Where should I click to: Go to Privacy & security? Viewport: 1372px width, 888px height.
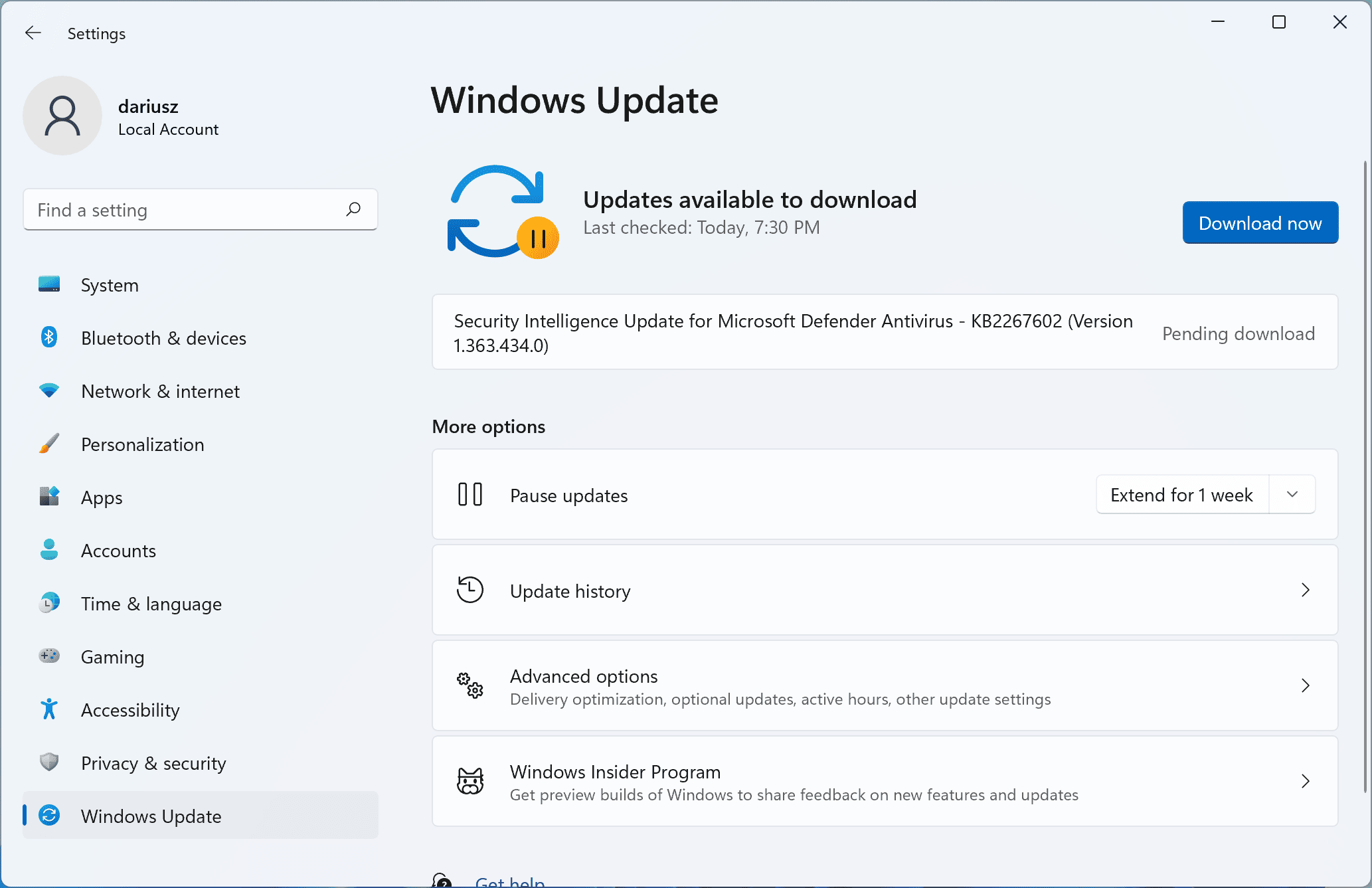201,763
